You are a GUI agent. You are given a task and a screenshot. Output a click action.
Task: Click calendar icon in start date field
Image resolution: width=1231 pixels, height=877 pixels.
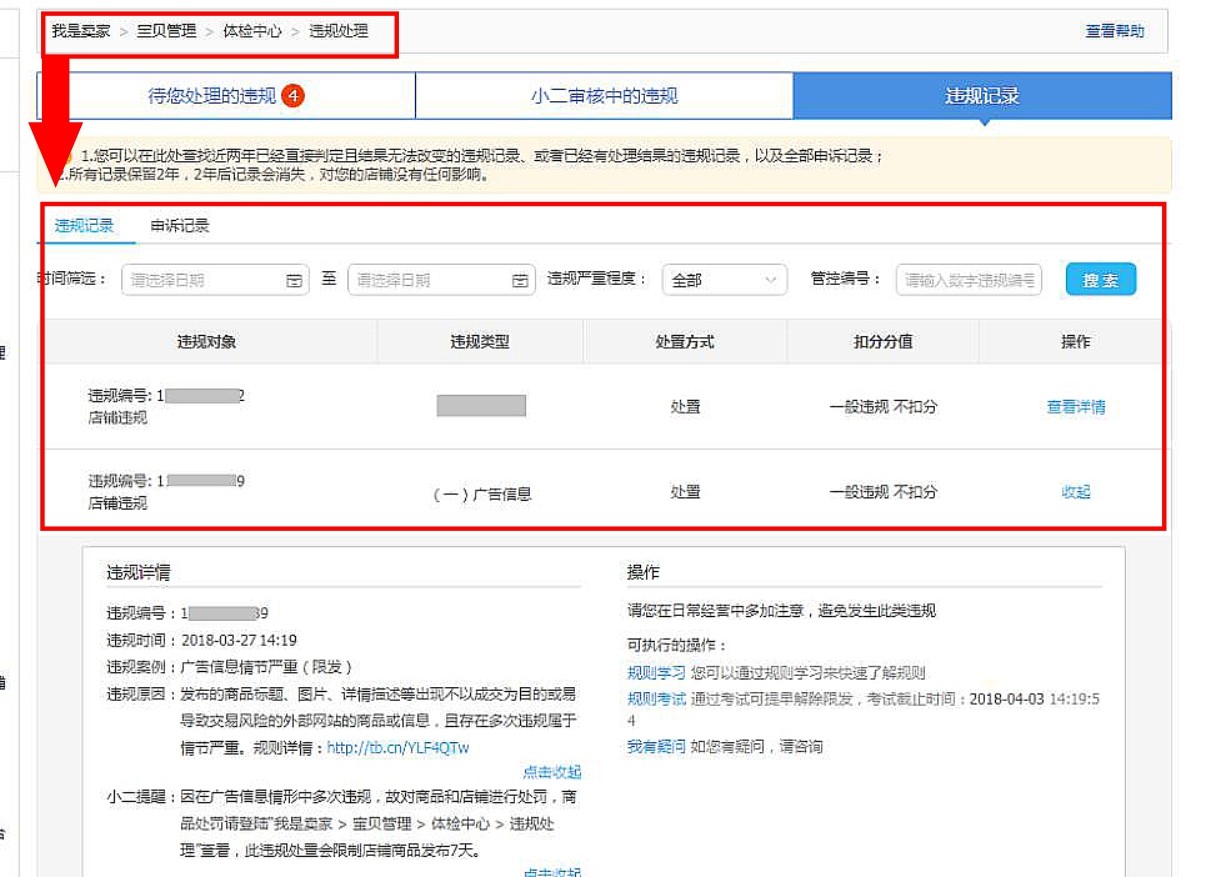(294, 281)
